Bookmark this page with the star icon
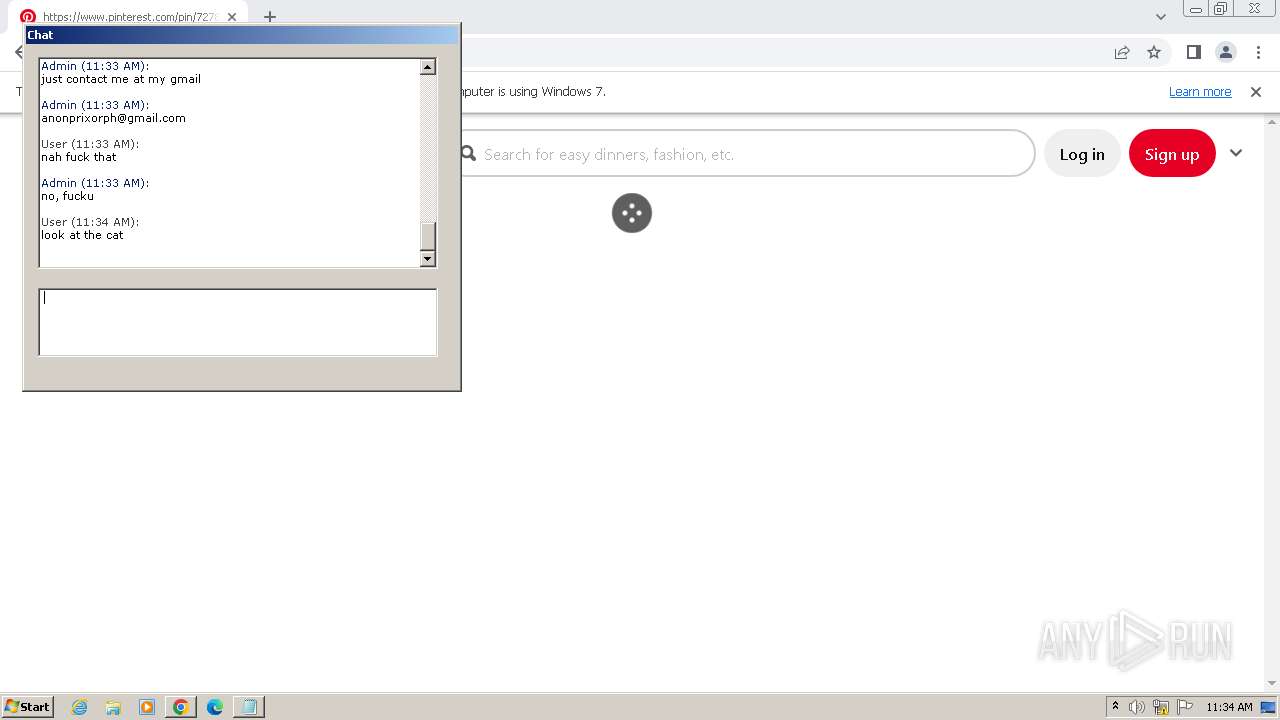 coord(1154,52)
